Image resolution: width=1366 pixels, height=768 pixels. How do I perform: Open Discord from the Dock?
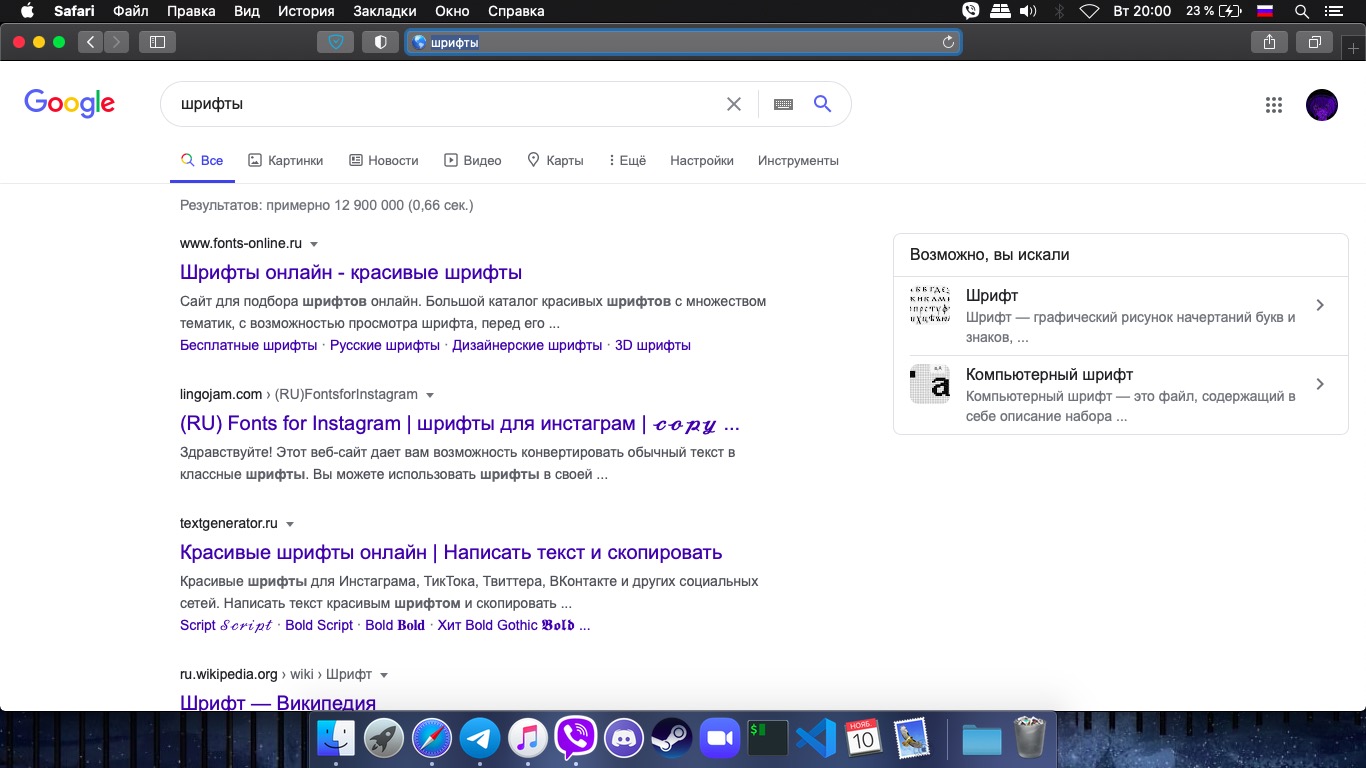625,739
